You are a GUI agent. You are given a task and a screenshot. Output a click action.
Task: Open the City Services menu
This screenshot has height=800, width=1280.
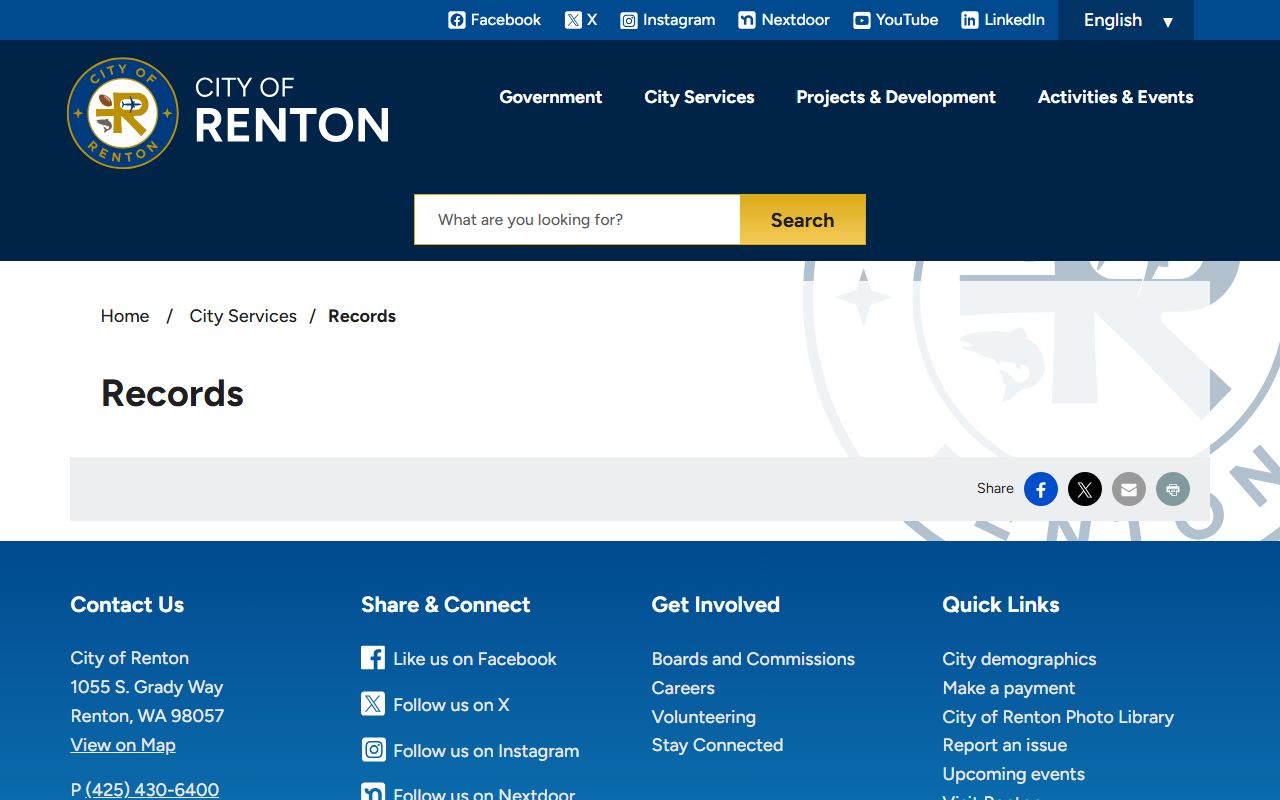[699, 97]
